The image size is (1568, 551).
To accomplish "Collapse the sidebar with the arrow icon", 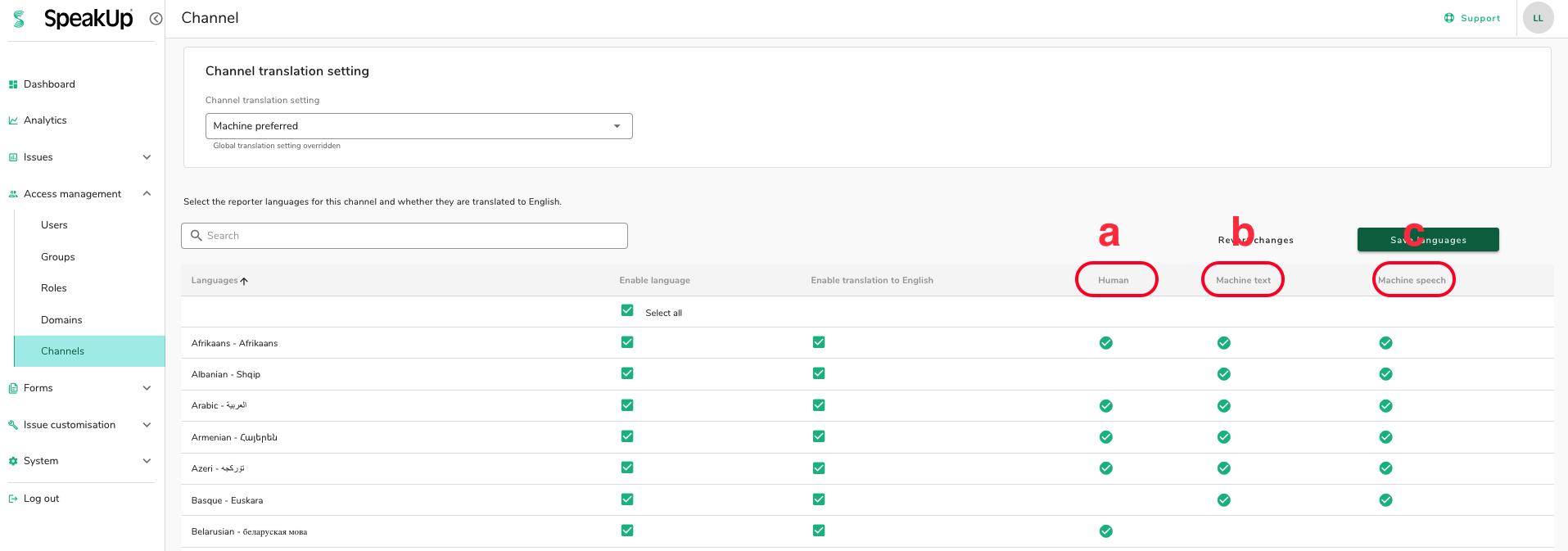I will [156, 18].
